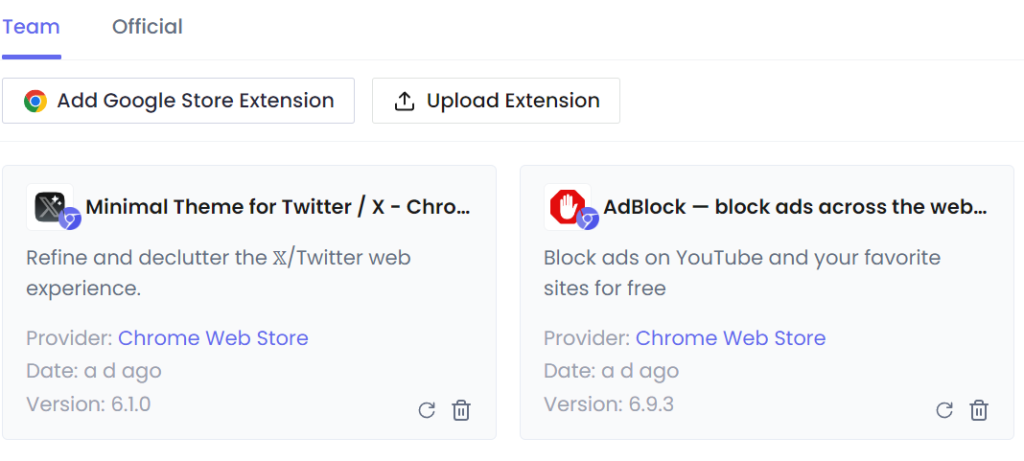
Task: Click the Minimal Theme extension icon
Action: tap(50, 206)
